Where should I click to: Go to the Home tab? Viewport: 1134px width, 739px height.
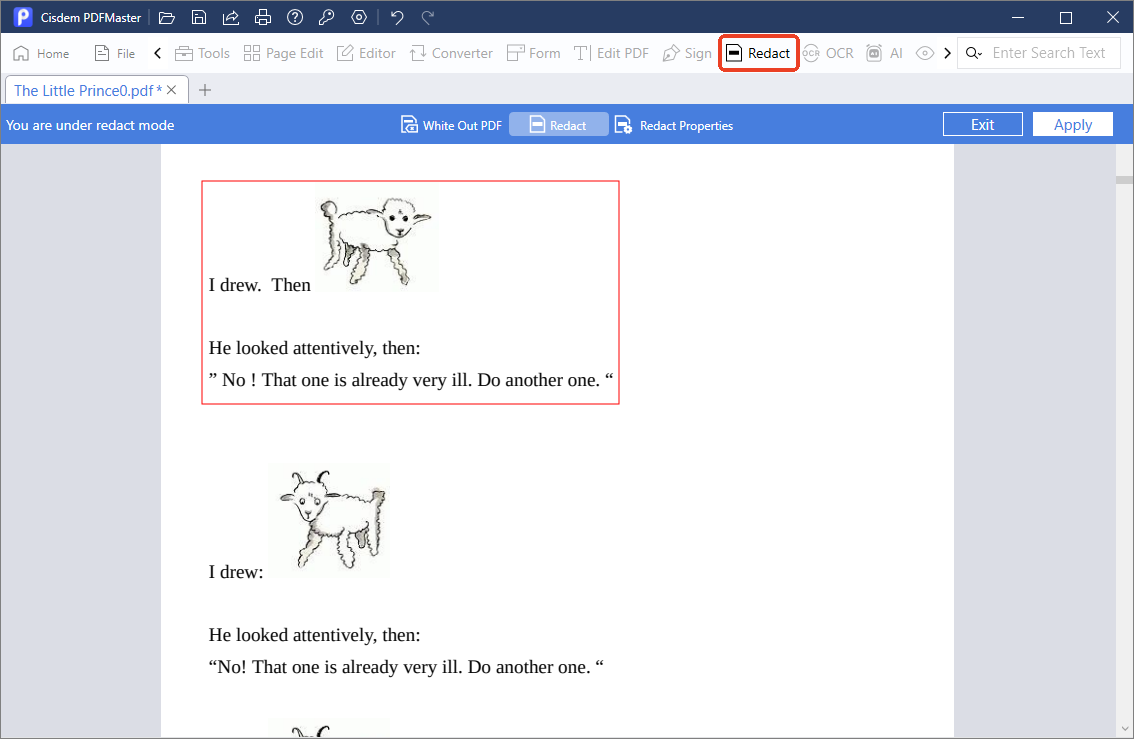42,54
